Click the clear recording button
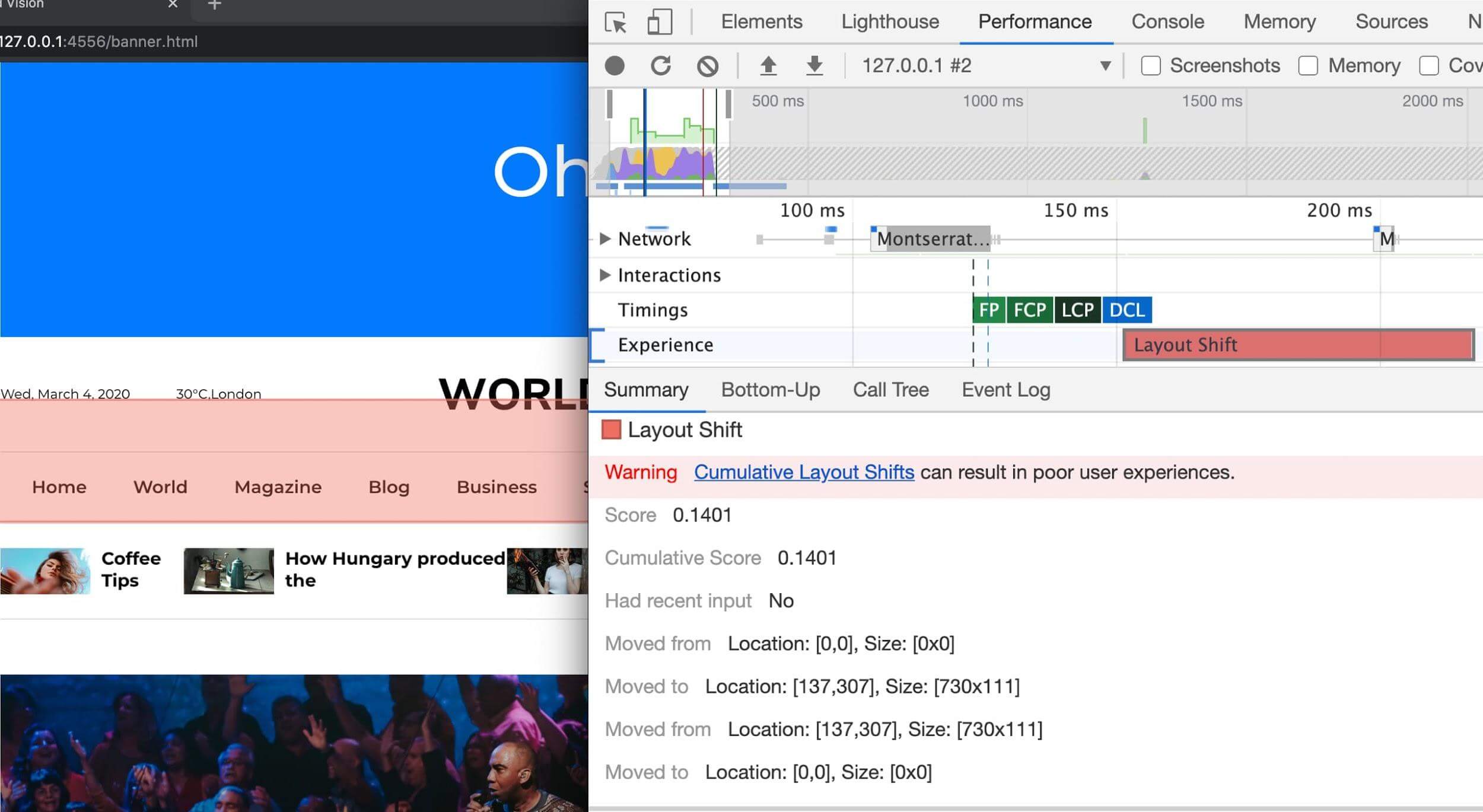Screen dimensions: 1483x812 [708, 66]
